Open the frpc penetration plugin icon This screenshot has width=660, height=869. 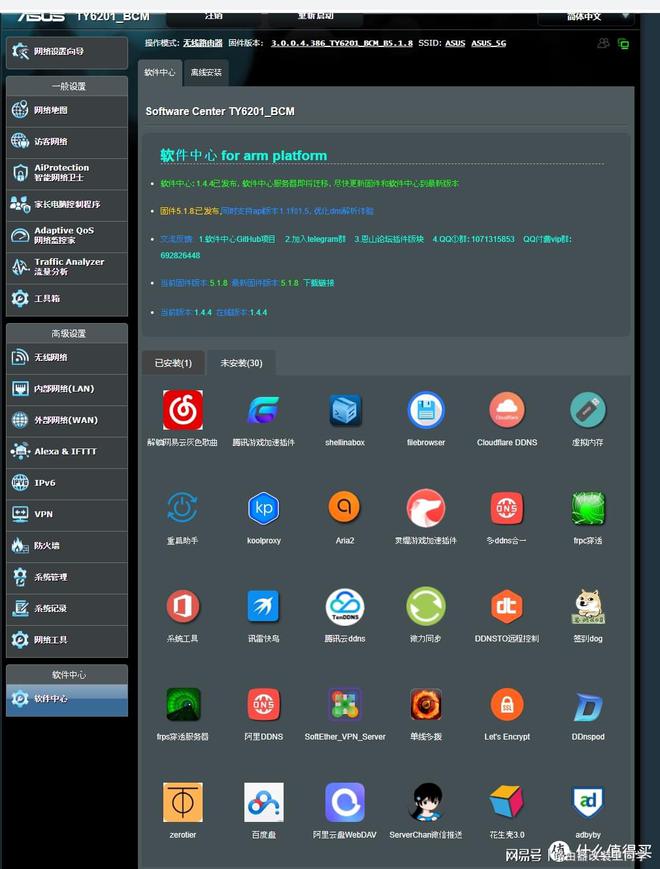(x=588, y=508)
